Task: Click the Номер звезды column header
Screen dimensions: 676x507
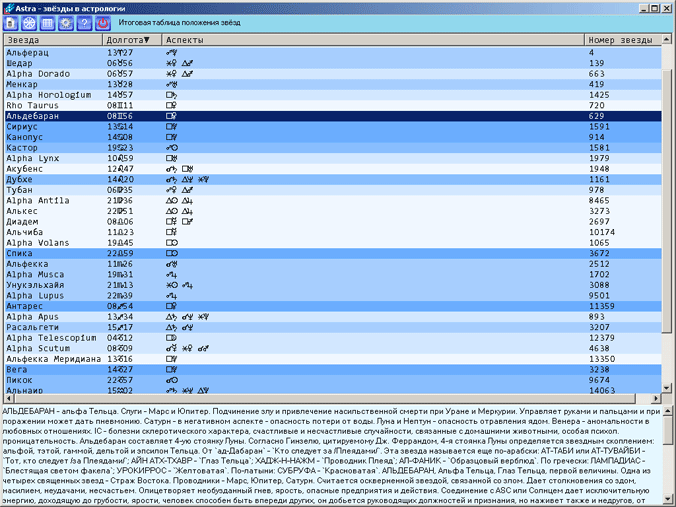Action: click(x=620, y=40)
